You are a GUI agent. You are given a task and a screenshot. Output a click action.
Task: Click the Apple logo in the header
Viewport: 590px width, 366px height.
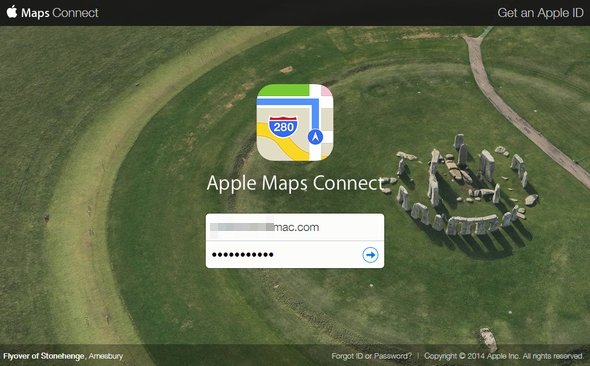(x=12, y=12)
